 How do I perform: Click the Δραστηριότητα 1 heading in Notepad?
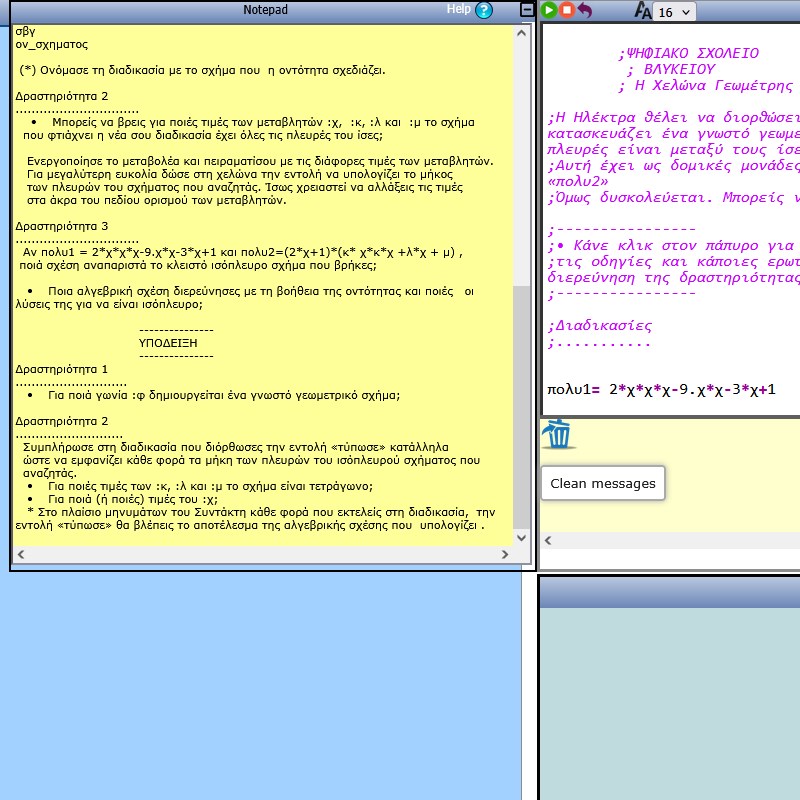(62, 369)
